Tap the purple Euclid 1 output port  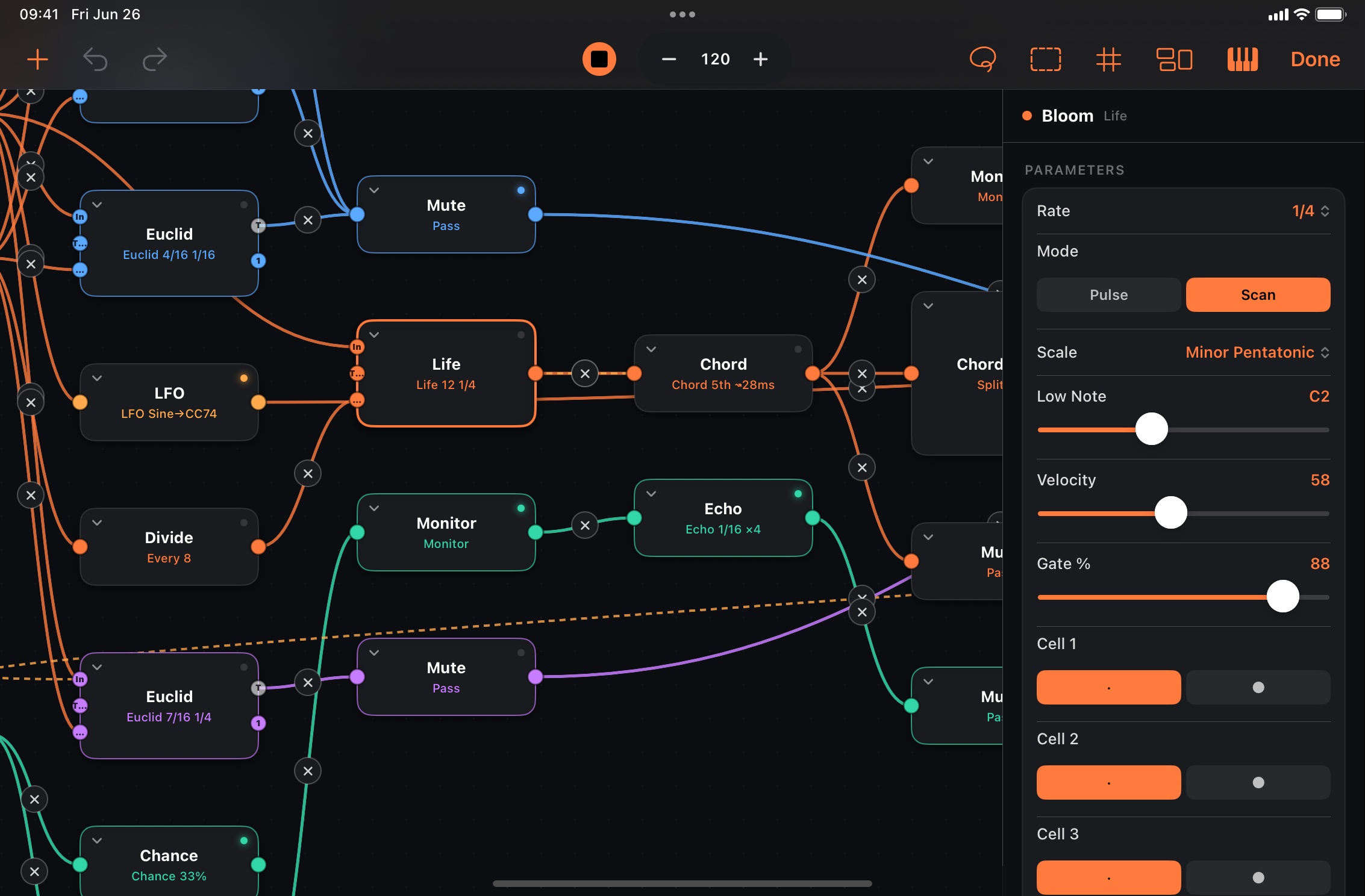(x=258, y=723)
